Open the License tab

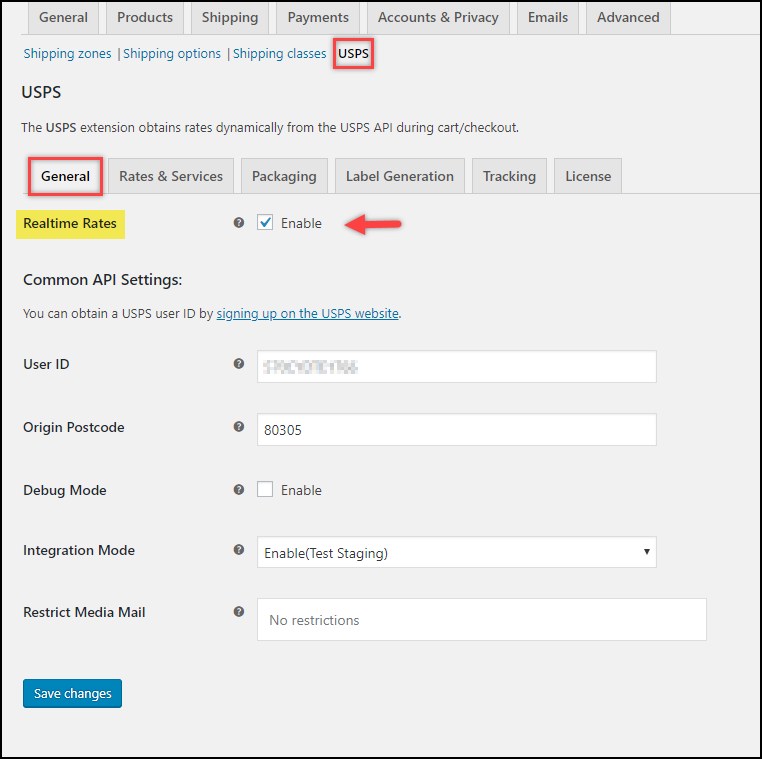[x=588, y=176]
